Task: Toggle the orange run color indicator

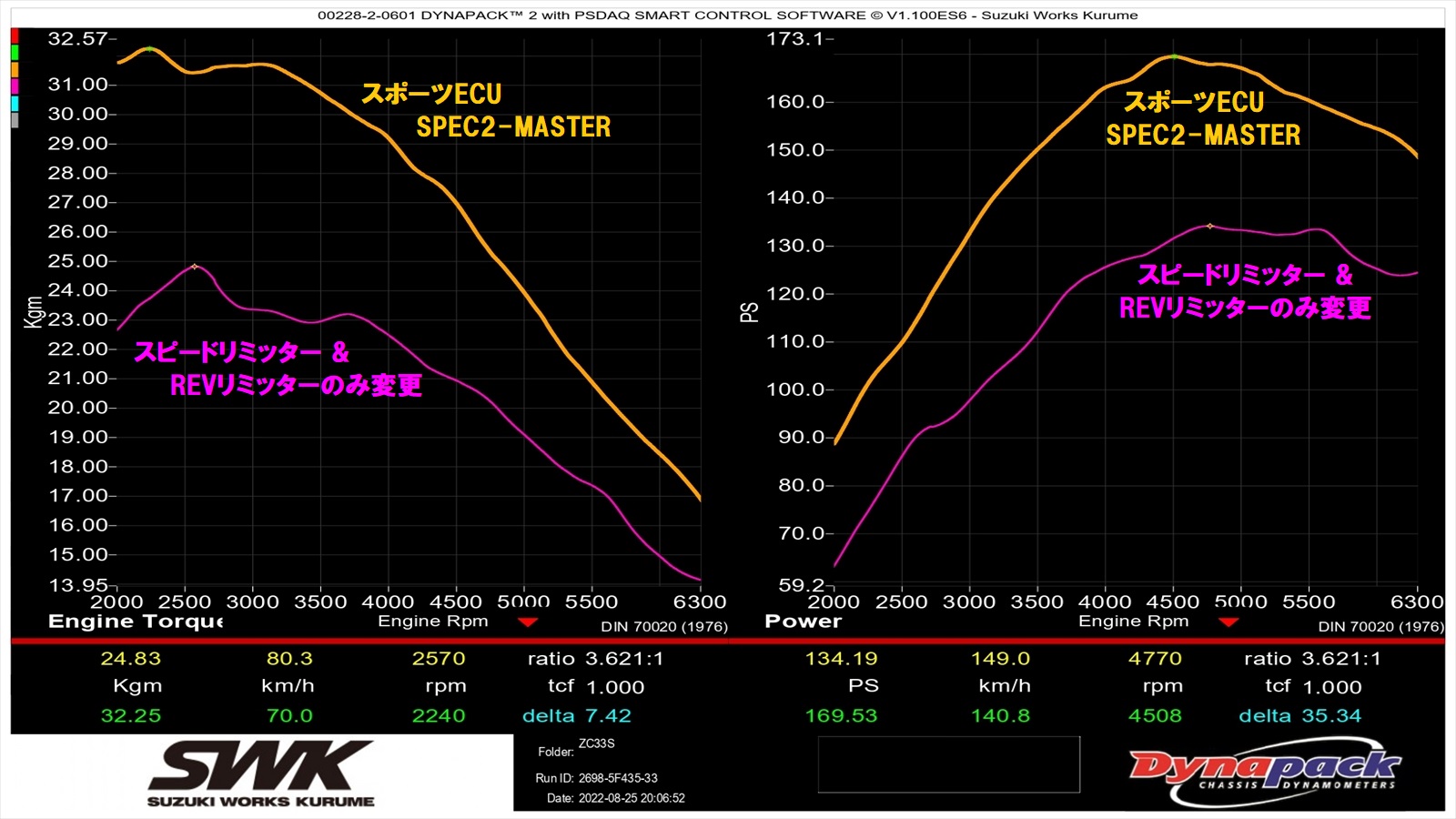Action: [x=15, y=69]
